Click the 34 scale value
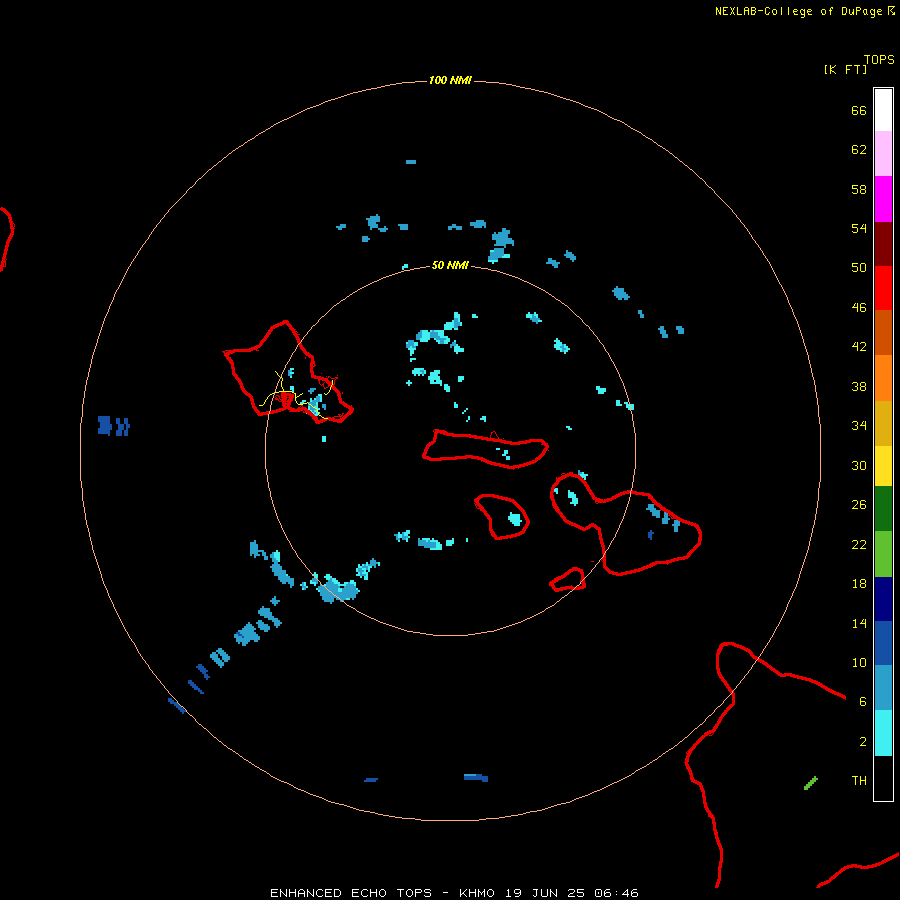This screenshot has height=900, width=900. point(859,426)
